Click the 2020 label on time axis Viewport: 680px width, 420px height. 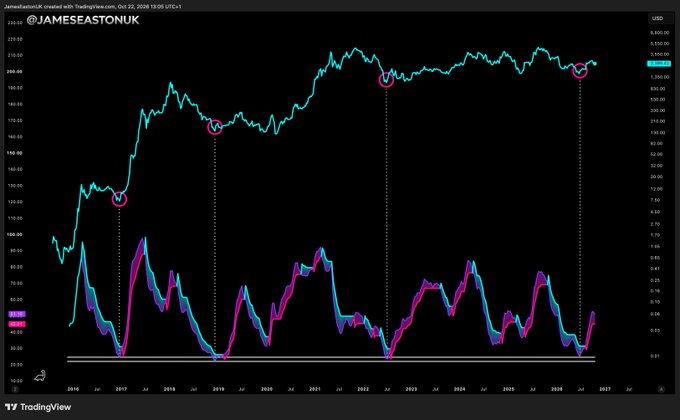pyautogui.click(x=267, y=389)
